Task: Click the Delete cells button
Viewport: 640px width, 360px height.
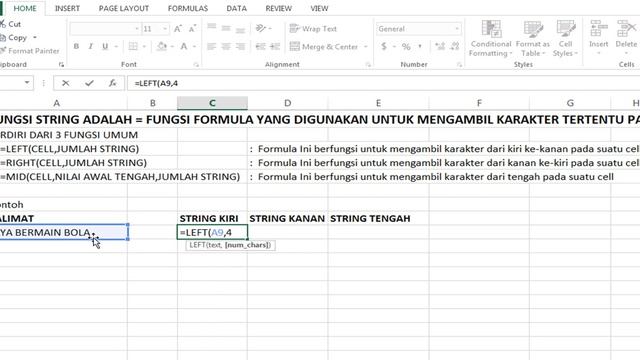Action: pos(626,37)
